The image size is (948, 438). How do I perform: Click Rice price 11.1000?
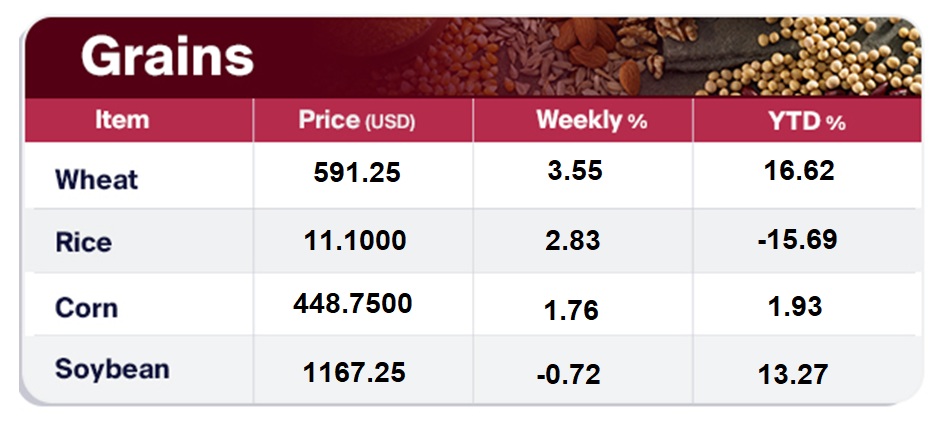point(356,241)
